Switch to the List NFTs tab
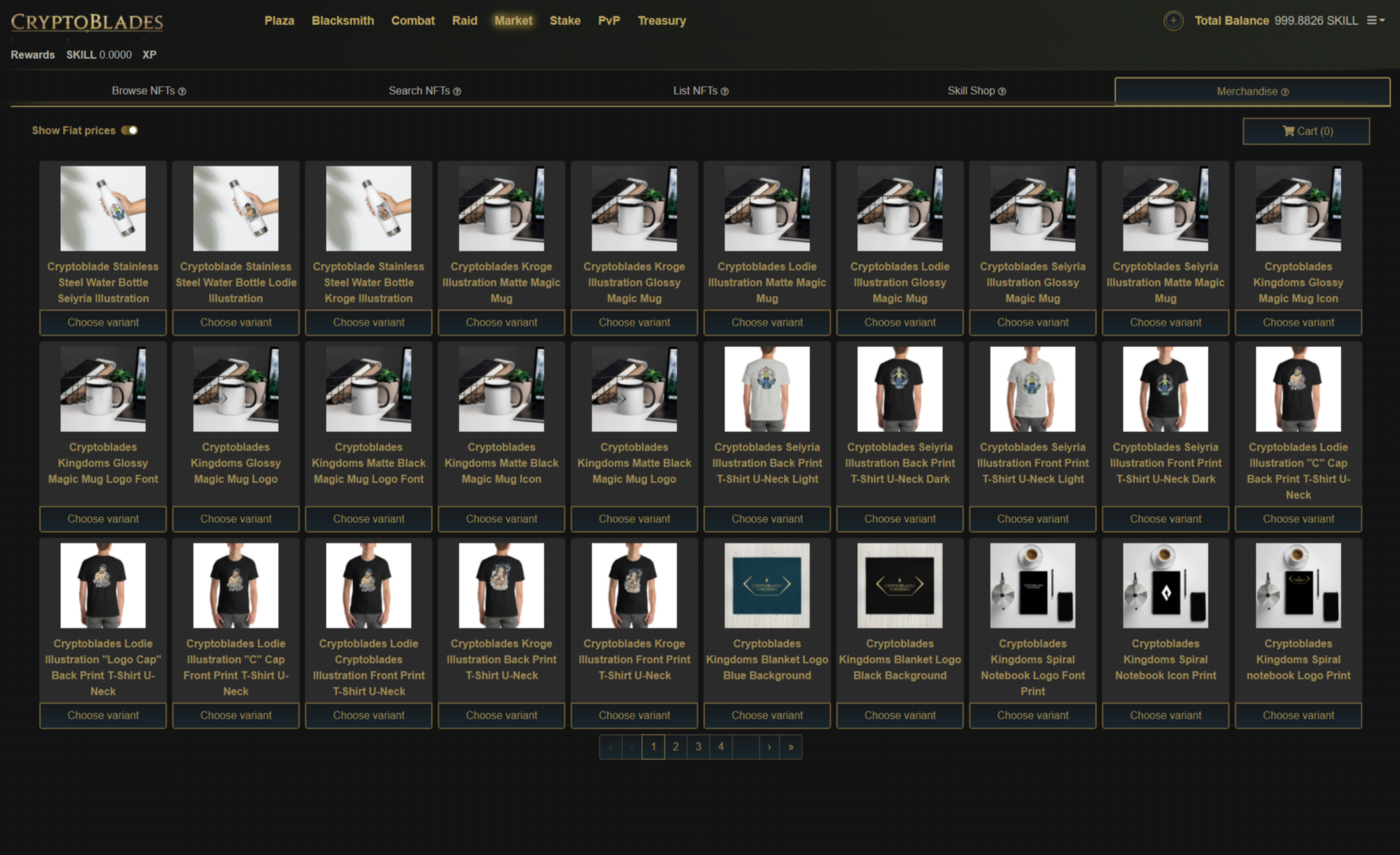 coord(701,91)
